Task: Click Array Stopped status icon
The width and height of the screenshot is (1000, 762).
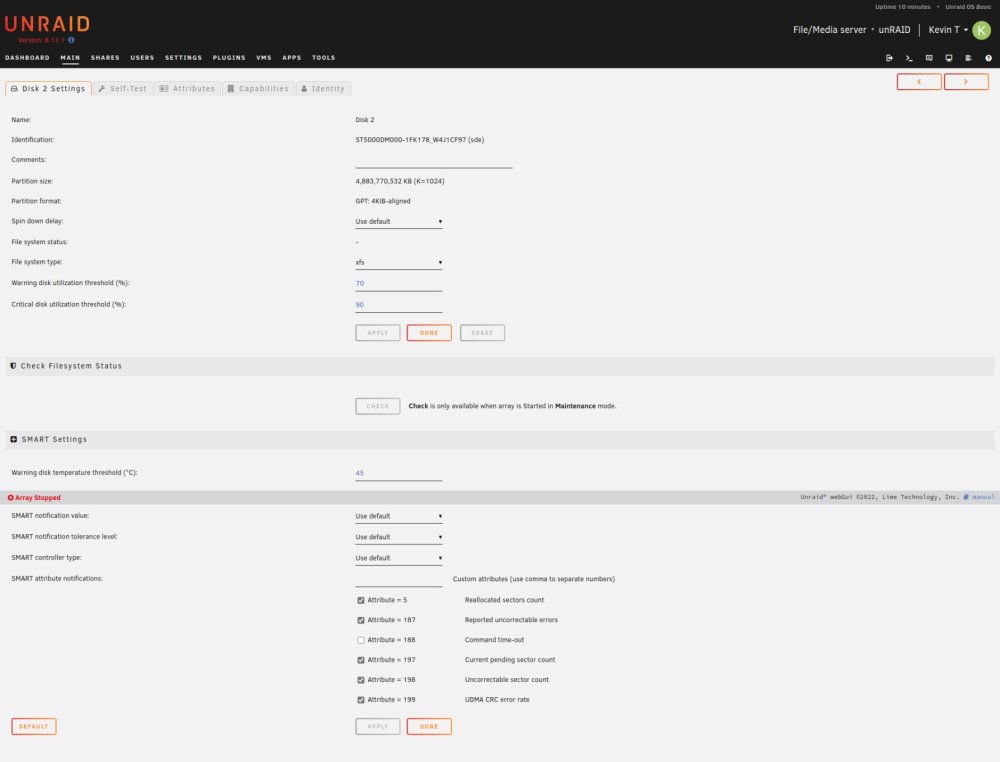Action: tap(10, 497)
